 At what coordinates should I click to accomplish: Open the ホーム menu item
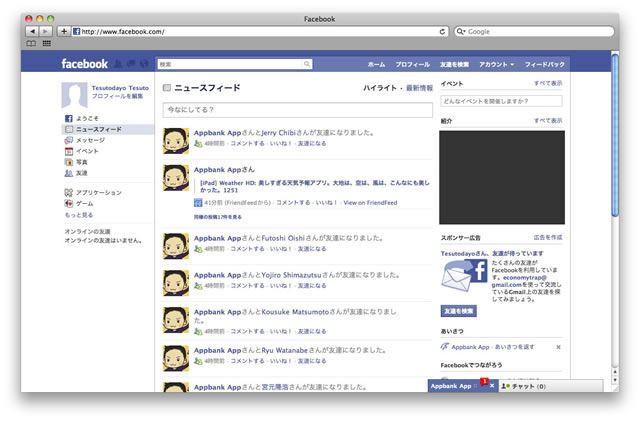(x=376, y=65)
